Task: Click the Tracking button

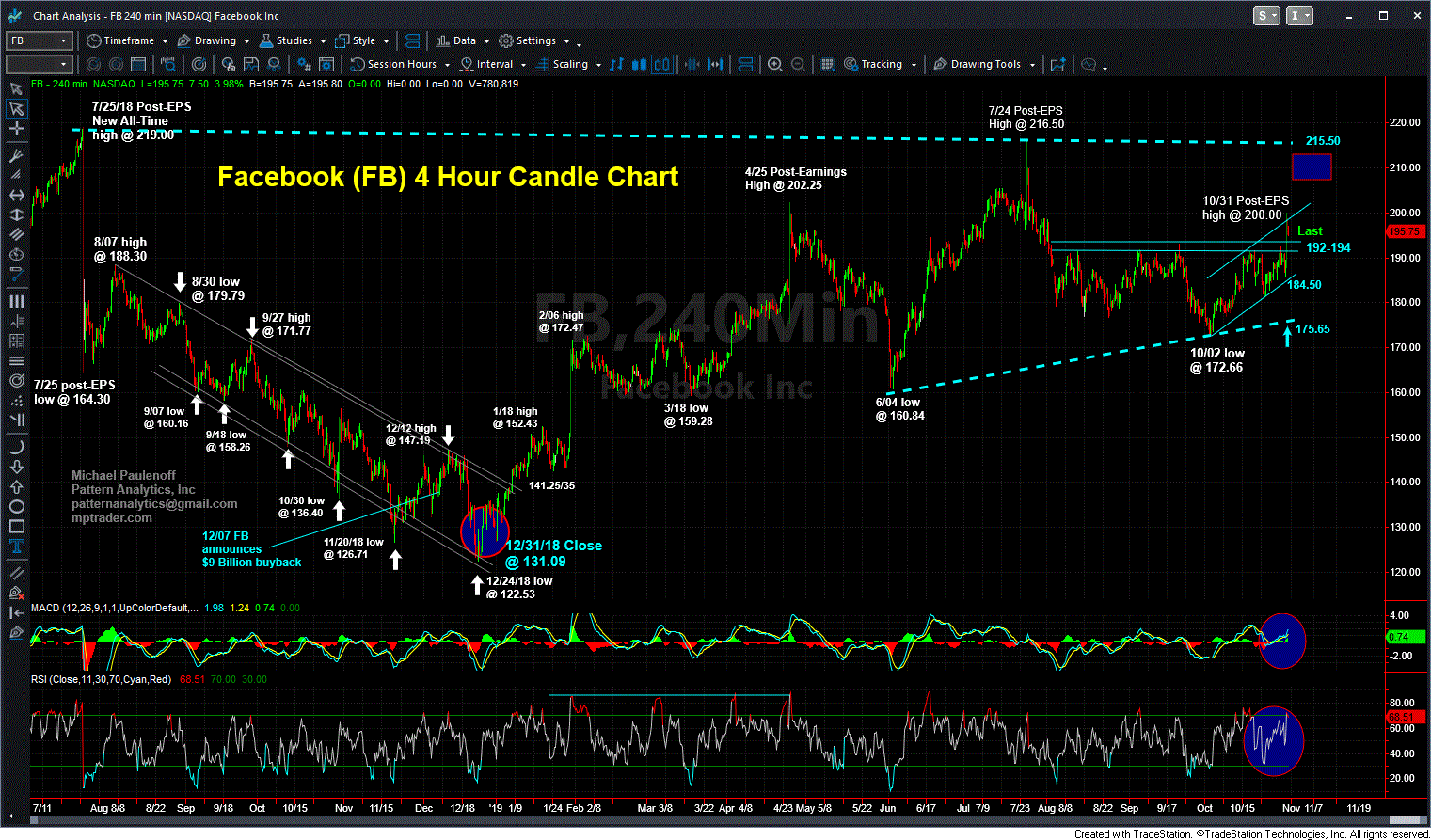Action: 874,64
